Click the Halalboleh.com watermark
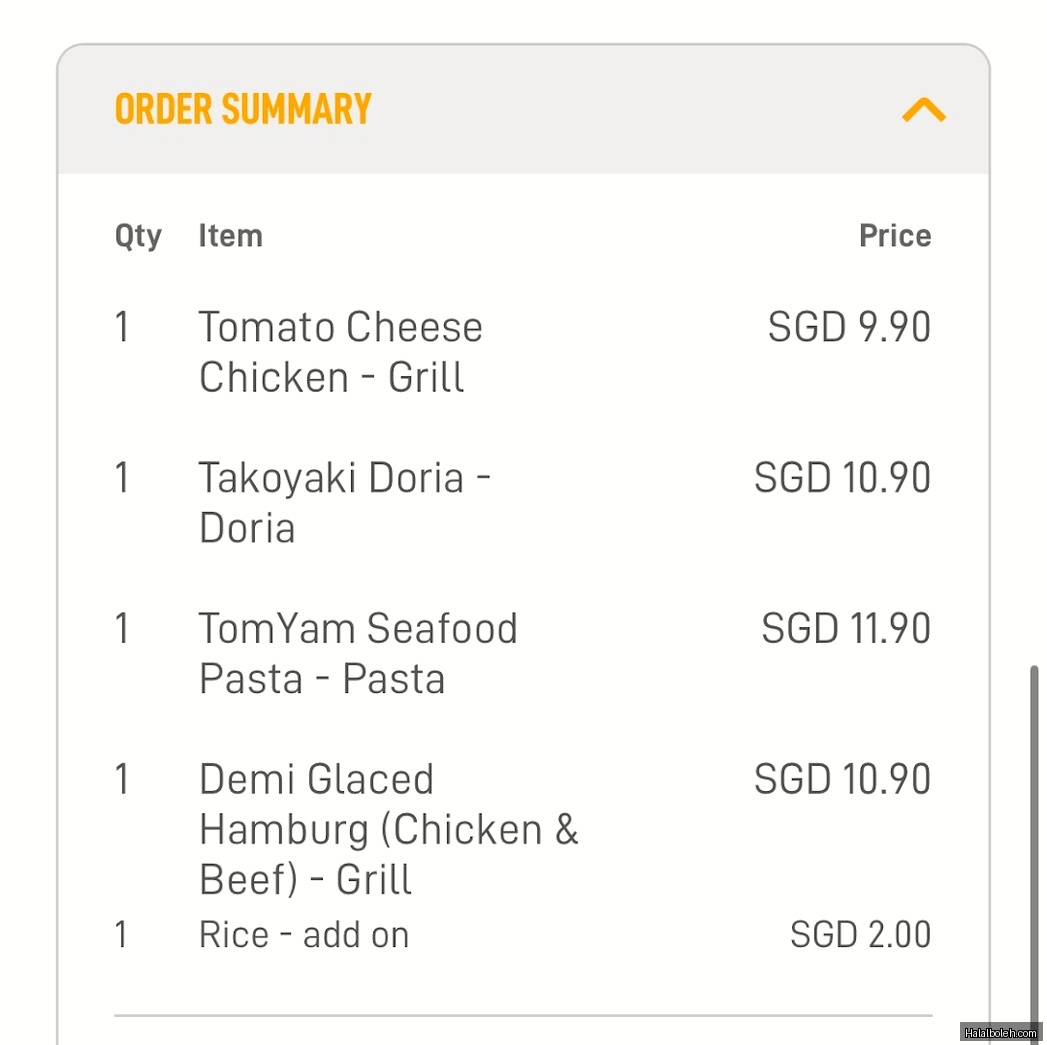 pyautogui.click(x=1001, y=1032)
